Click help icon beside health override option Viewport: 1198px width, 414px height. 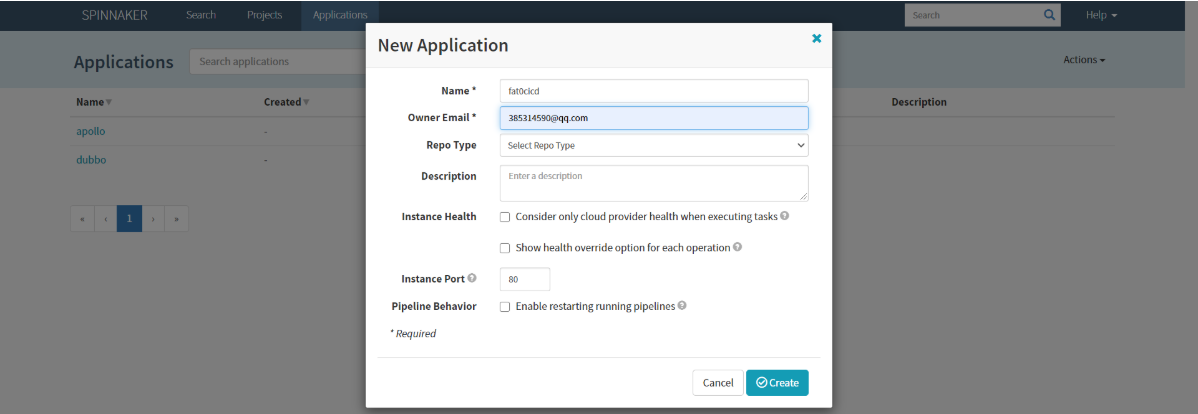click(x=737, y=247)
